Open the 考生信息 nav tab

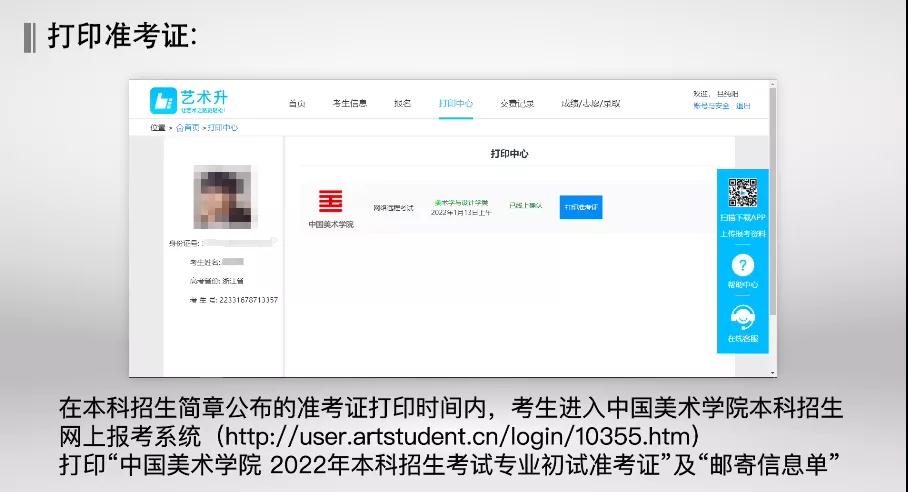(350, 104)
